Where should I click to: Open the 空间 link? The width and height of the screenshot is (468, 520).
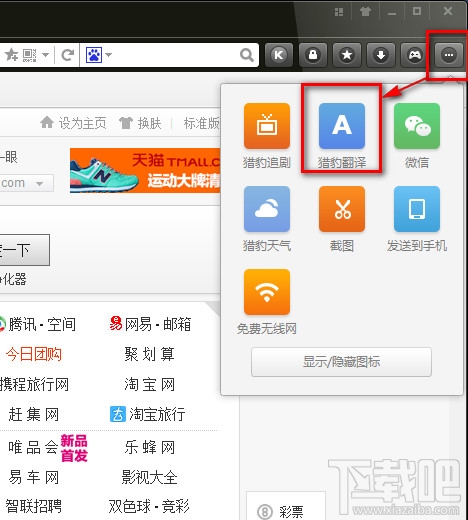coord(62,324)
